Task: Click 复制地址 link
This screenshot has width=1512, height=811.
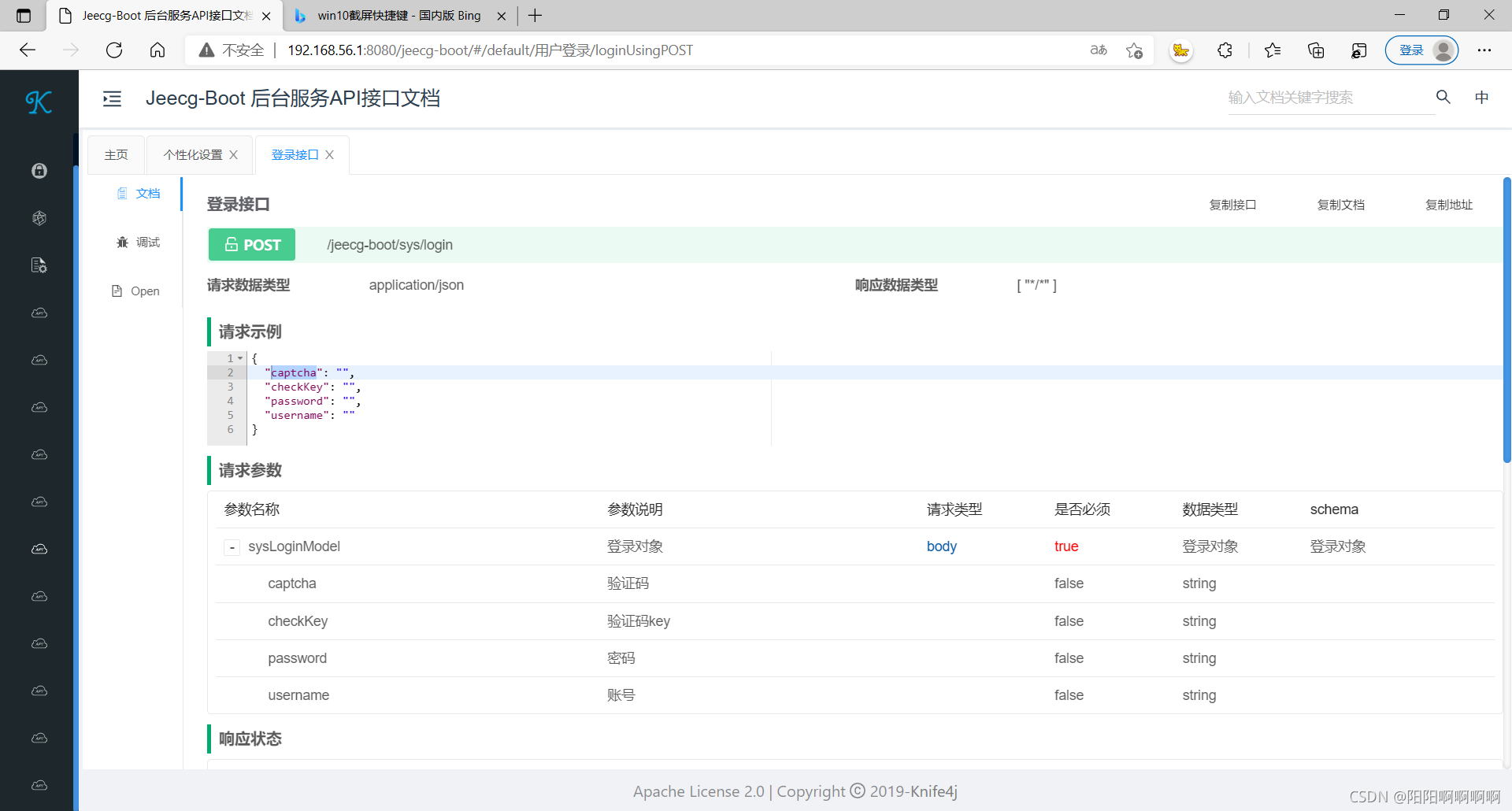Action: [1449, 205]
